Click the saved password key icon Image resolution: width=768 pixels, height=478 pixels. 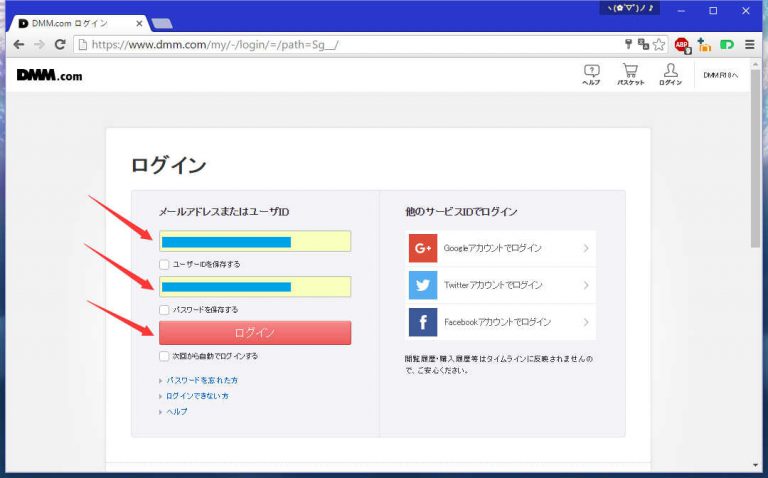(x=628, y=44)
